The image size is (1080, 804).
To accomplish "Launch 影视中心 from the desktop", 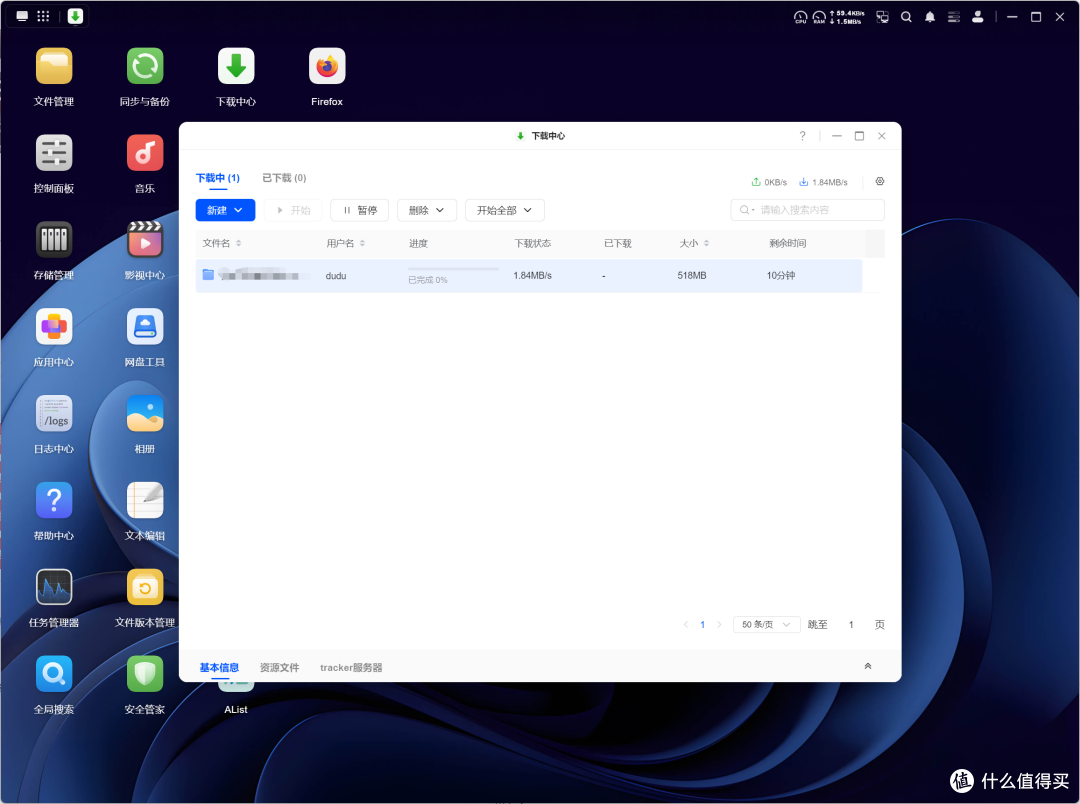I will coord(145,240).
